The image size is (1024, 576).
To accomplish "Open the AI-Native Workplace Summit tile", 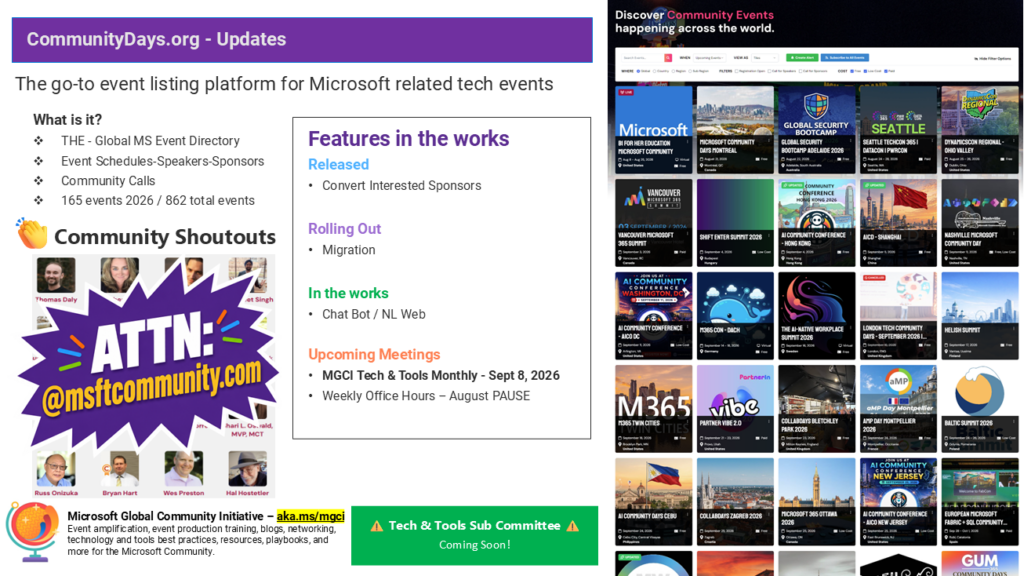I will [816, 315].
